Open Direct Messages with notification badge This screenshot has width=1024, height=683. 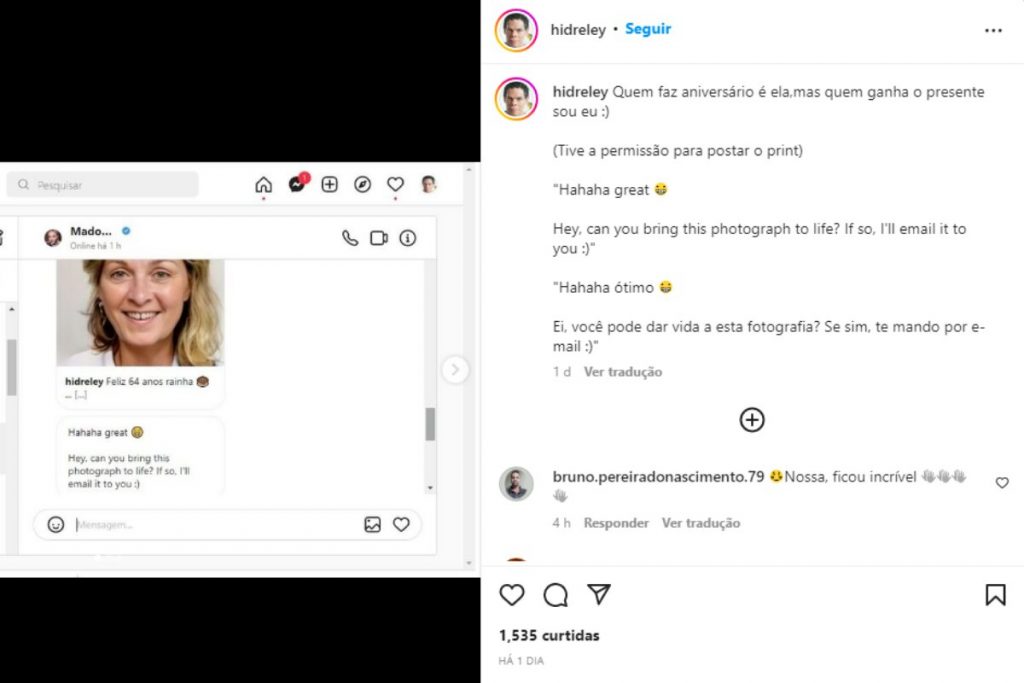click(298, 184)
